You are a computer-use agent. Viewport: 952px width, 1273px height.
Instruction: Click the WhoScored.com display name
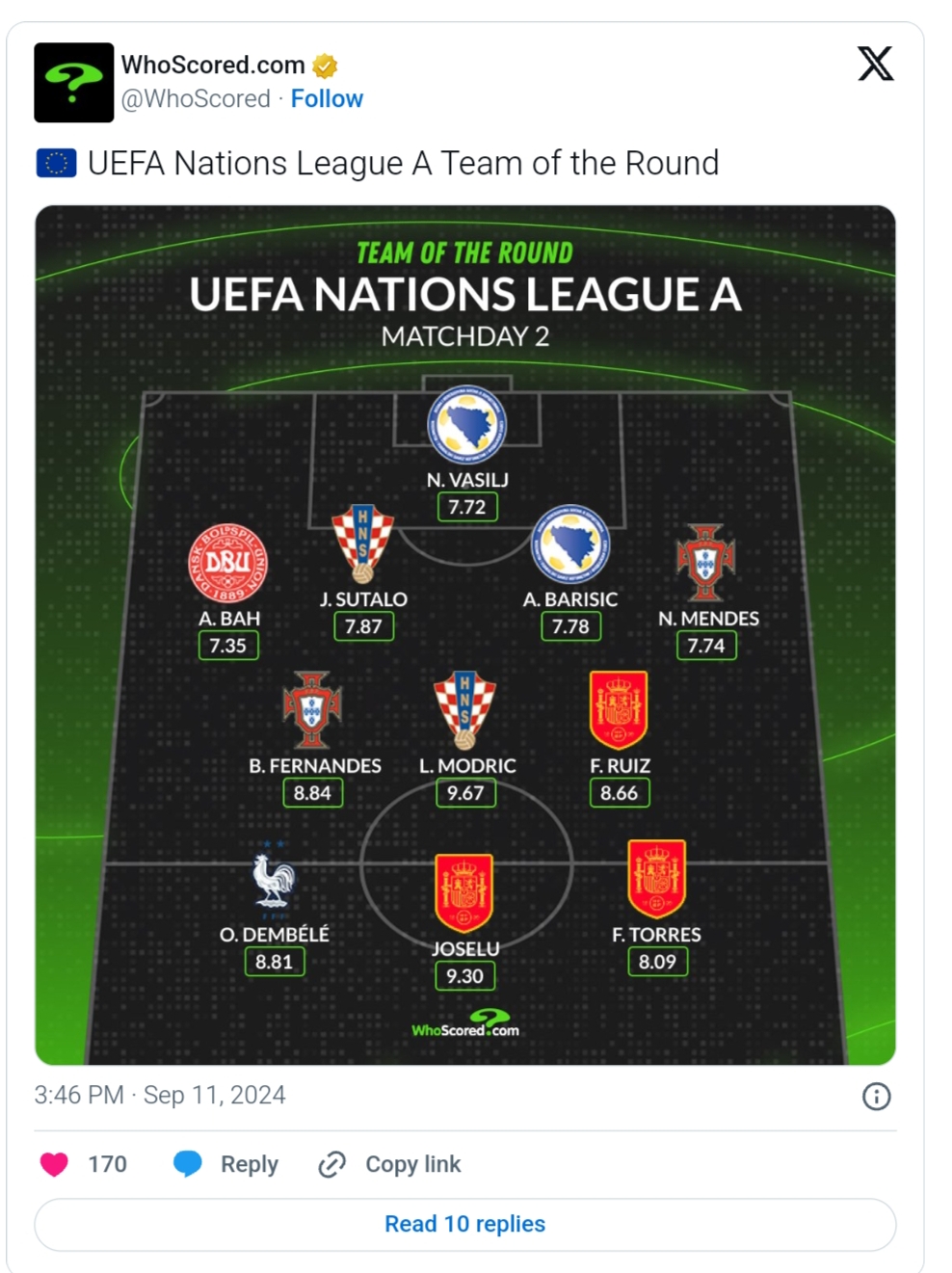click(x=213, y=65)
